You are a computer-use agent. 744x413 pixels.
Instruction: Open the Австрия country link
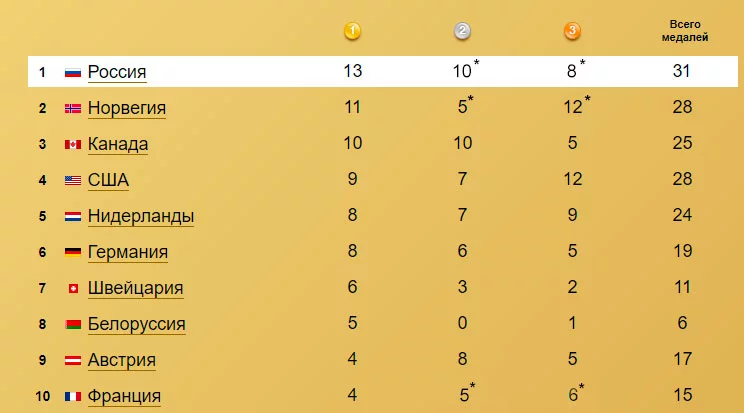(121, 360)
